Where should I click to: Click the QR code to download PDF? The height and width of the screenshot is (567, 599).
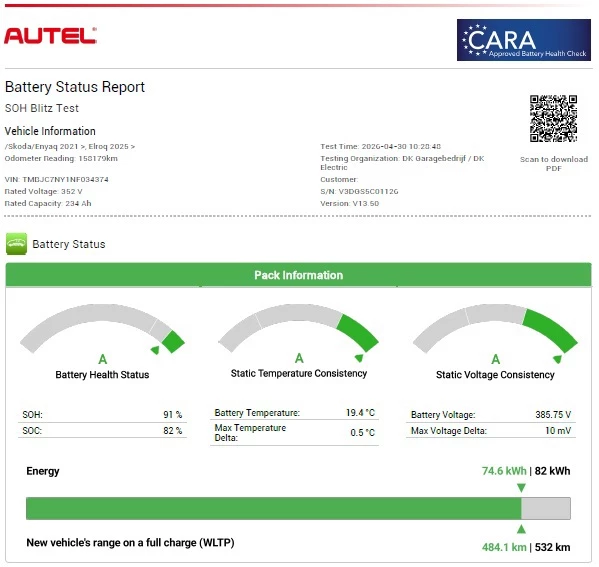[x=553, y=118]
